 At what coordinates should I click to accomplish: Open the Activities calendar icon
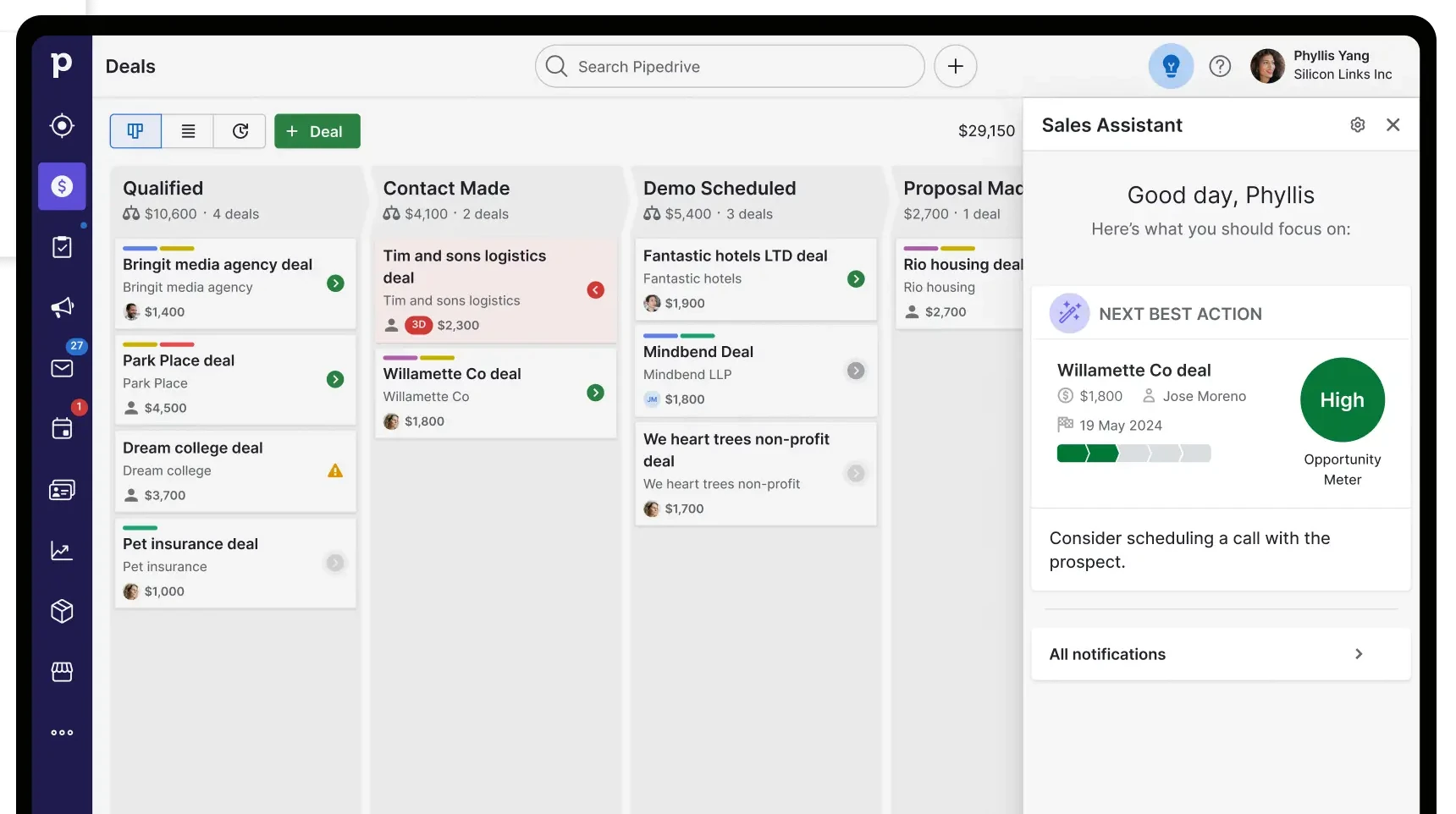click(x=62, y=429)
